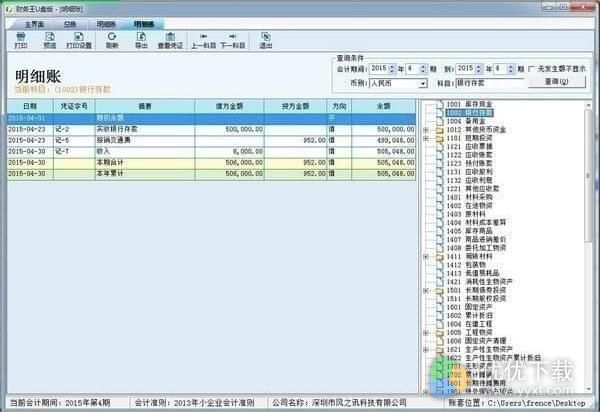Click folder icon beside 1101 短期投资

(x=440, y=138)
